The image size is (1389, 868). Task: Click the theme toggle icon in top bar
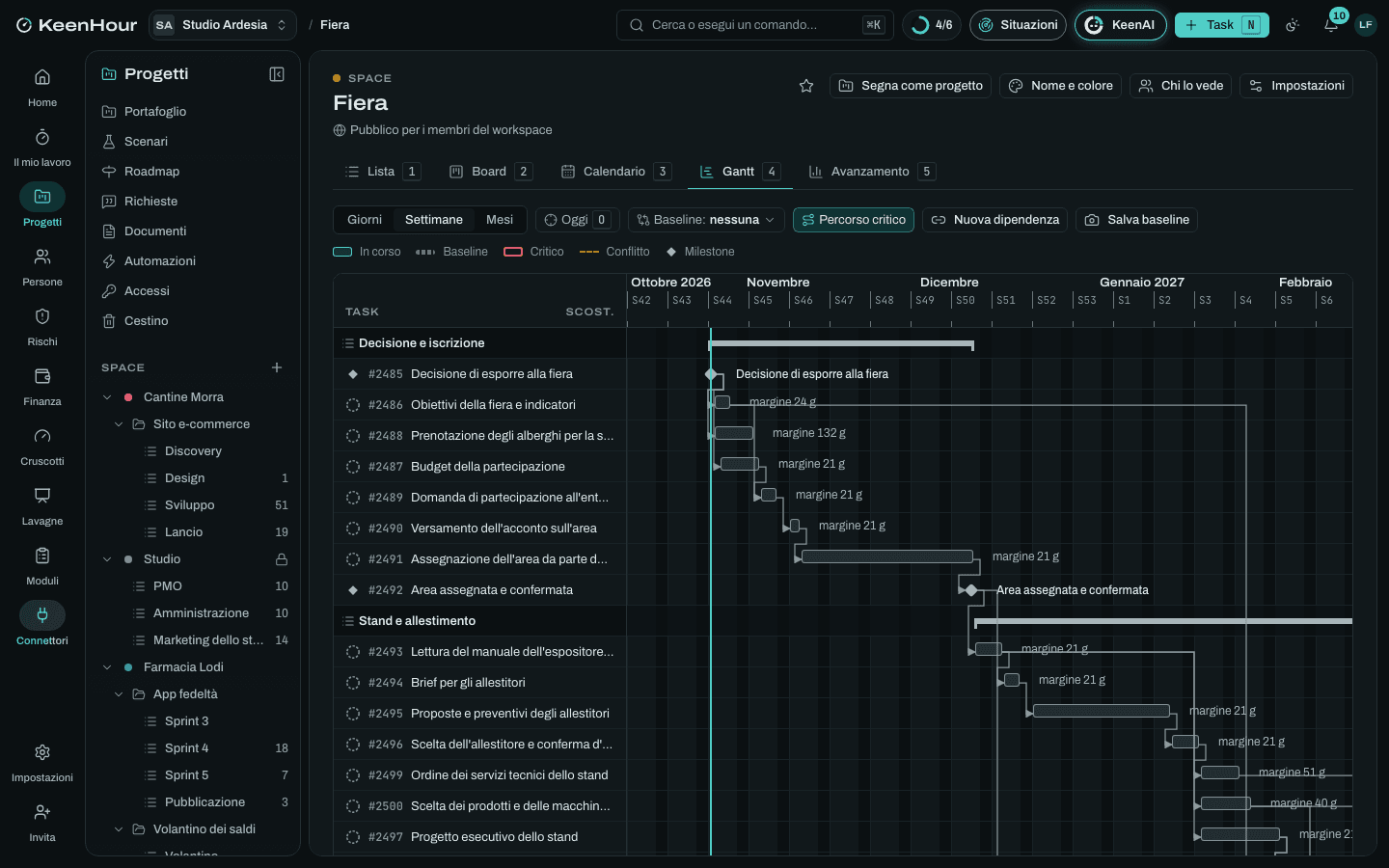click(x=1293, y=25)
